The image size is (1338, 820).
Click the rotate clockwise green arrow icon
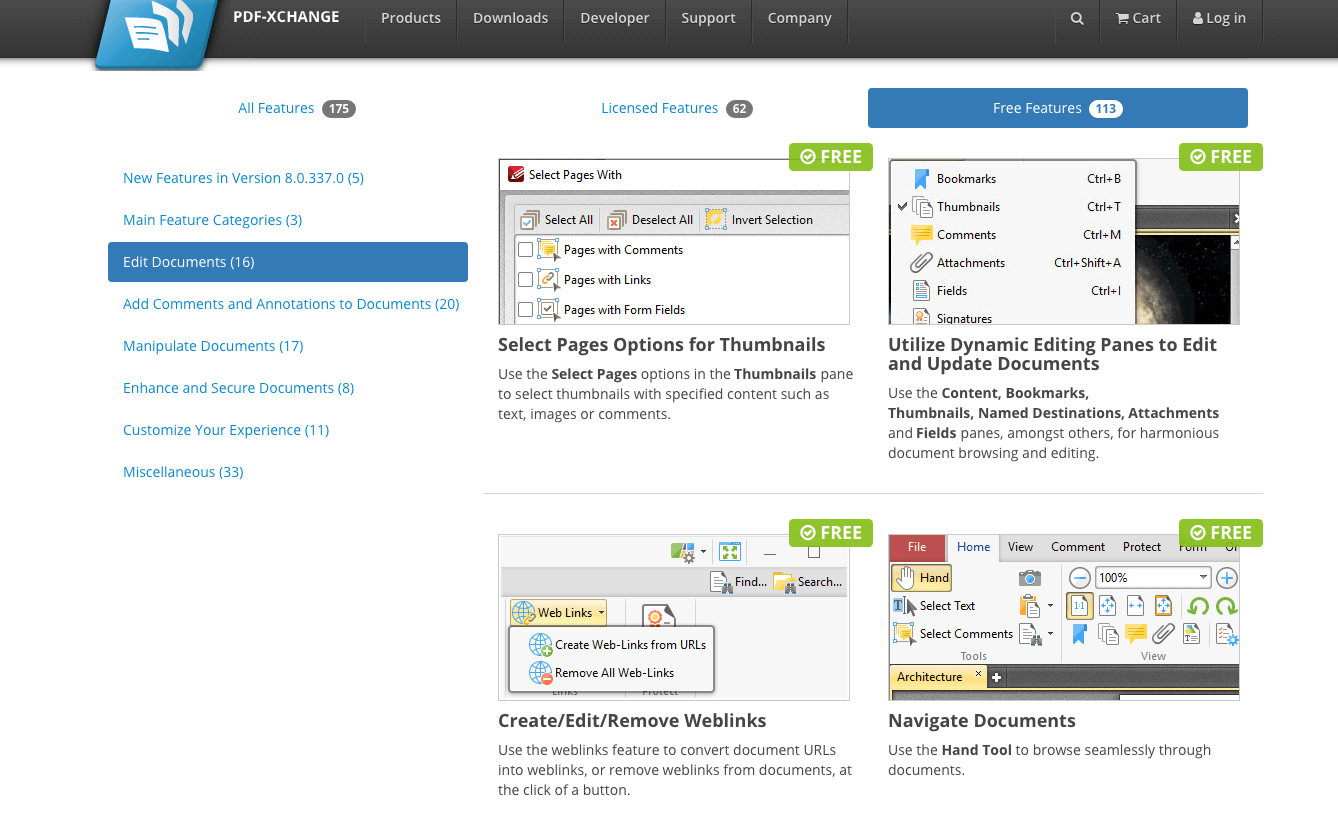(1227, 605)
